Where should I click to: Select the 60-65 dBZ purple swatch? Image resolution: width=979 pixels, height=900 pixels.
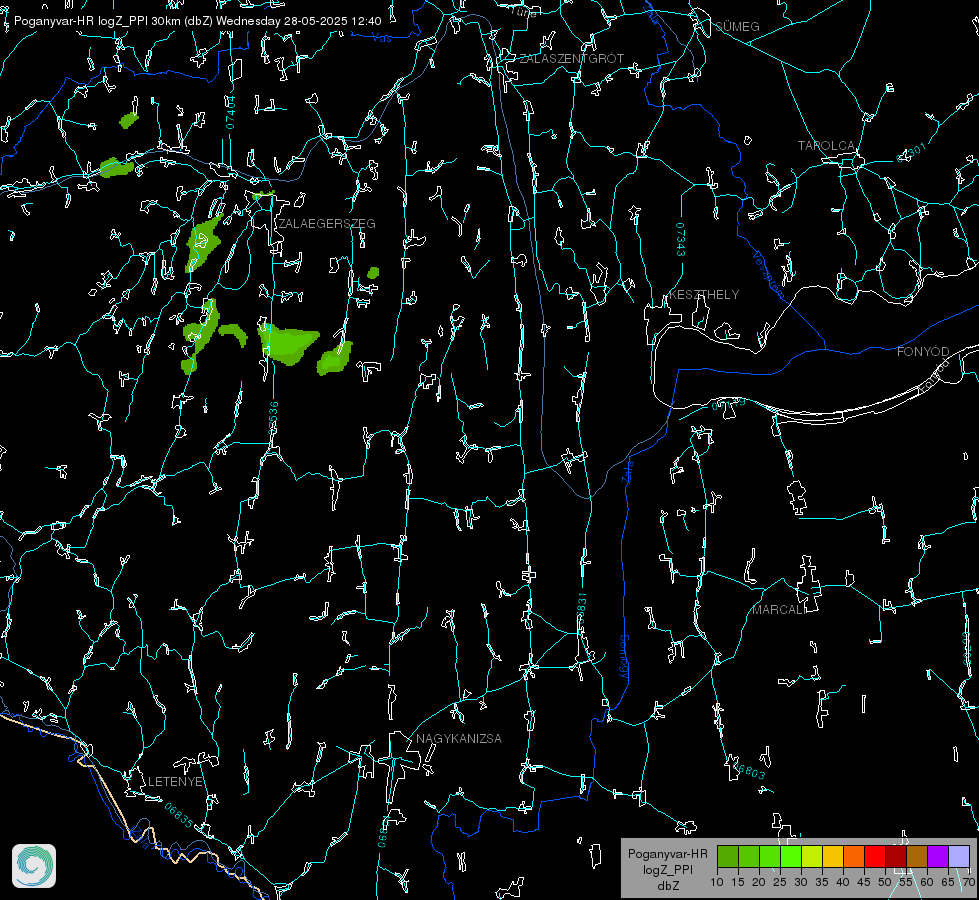click(938, 856)
